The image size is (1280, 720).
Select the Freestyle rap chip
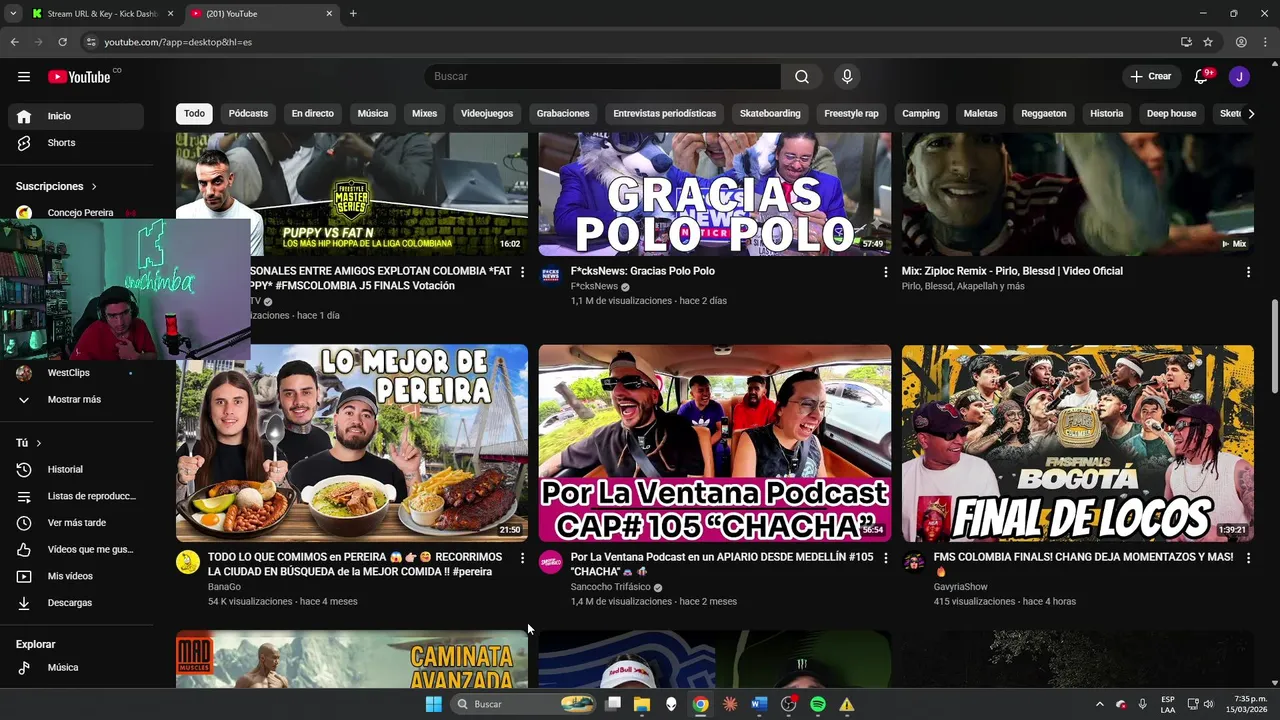(851, 114)
